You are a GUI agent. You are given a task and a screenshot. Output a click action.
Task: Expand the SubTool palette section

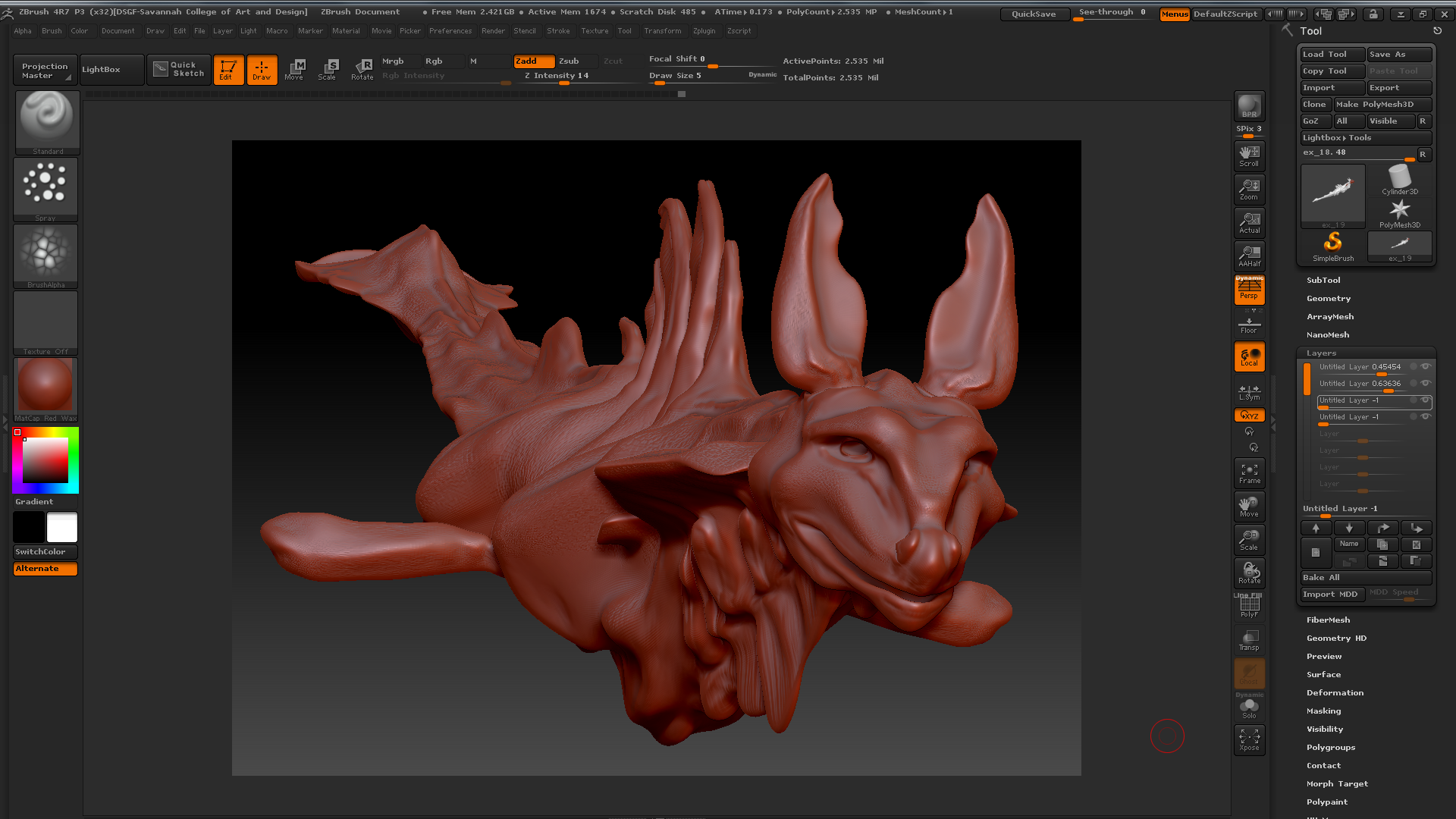tap(1323, 281)
